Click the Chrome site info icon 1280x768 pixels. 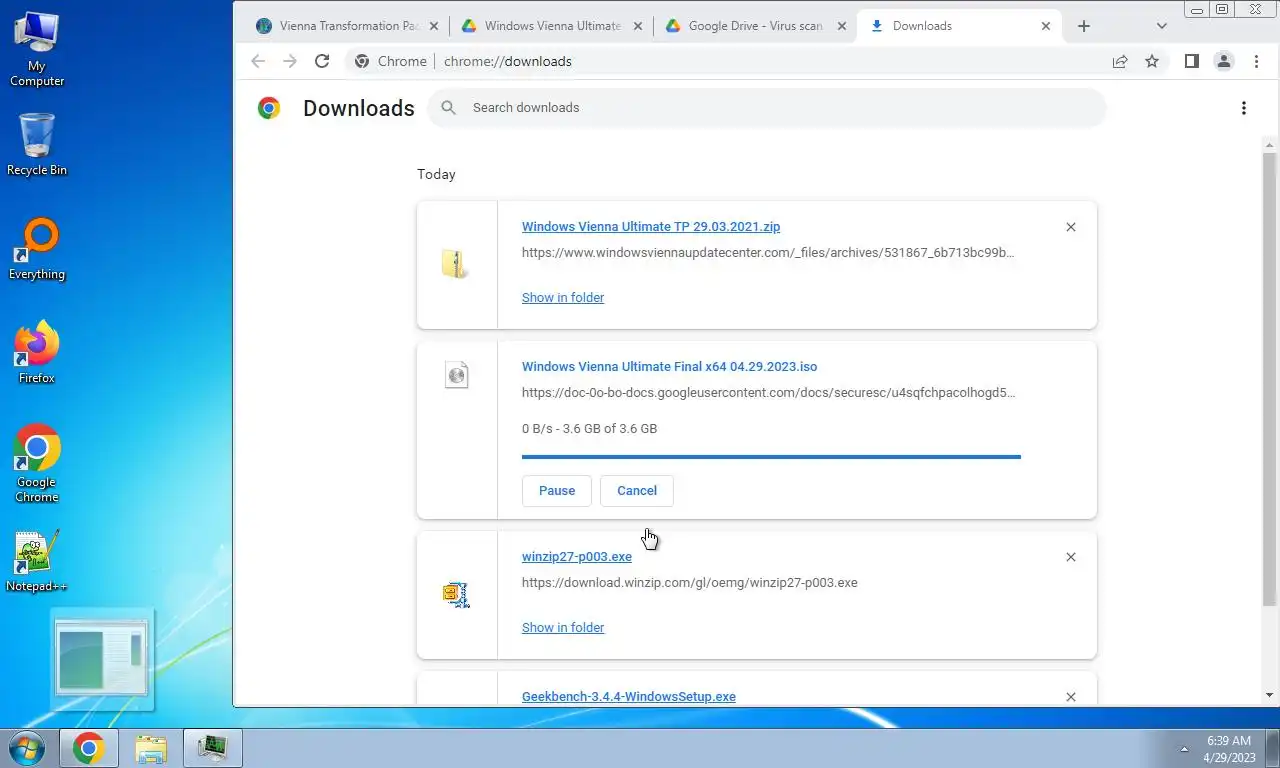click(x=362, y=61)
